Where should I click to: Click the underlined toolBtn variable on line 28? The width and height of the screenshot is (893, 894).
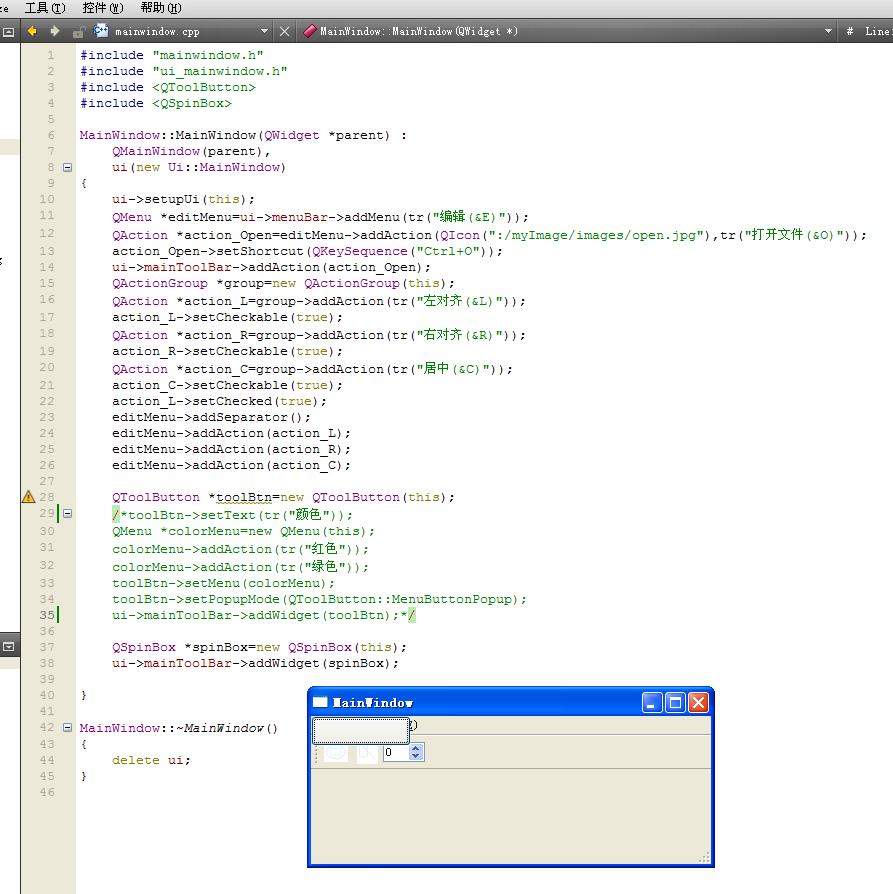click(x=244, y=497)
